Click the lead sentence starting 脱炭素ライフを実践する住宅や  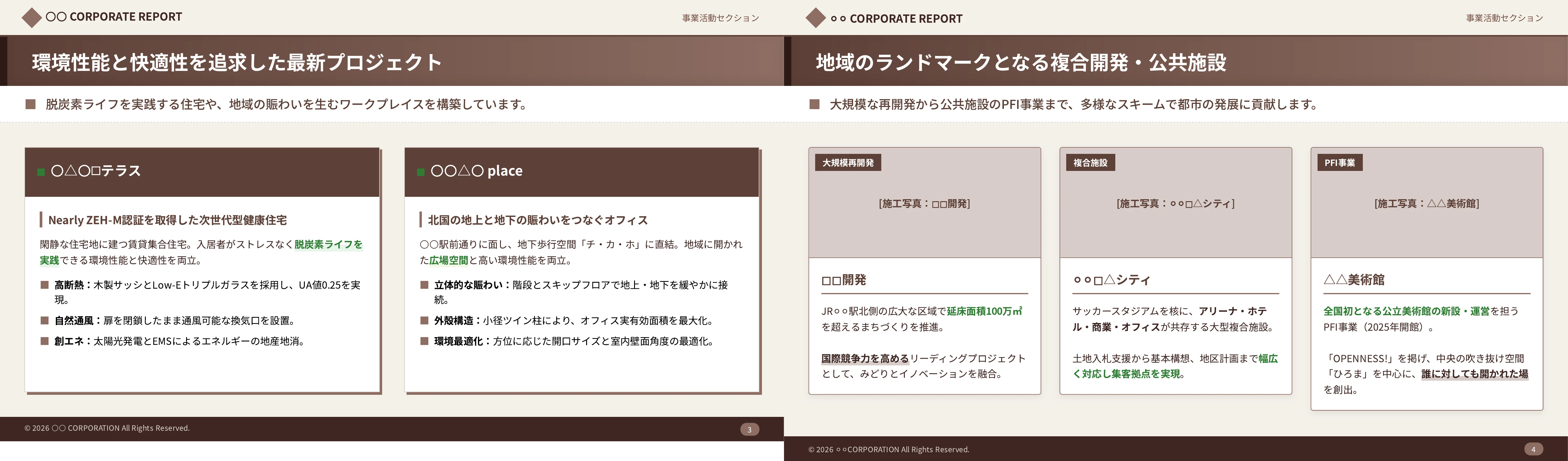[x=287, y=104]
